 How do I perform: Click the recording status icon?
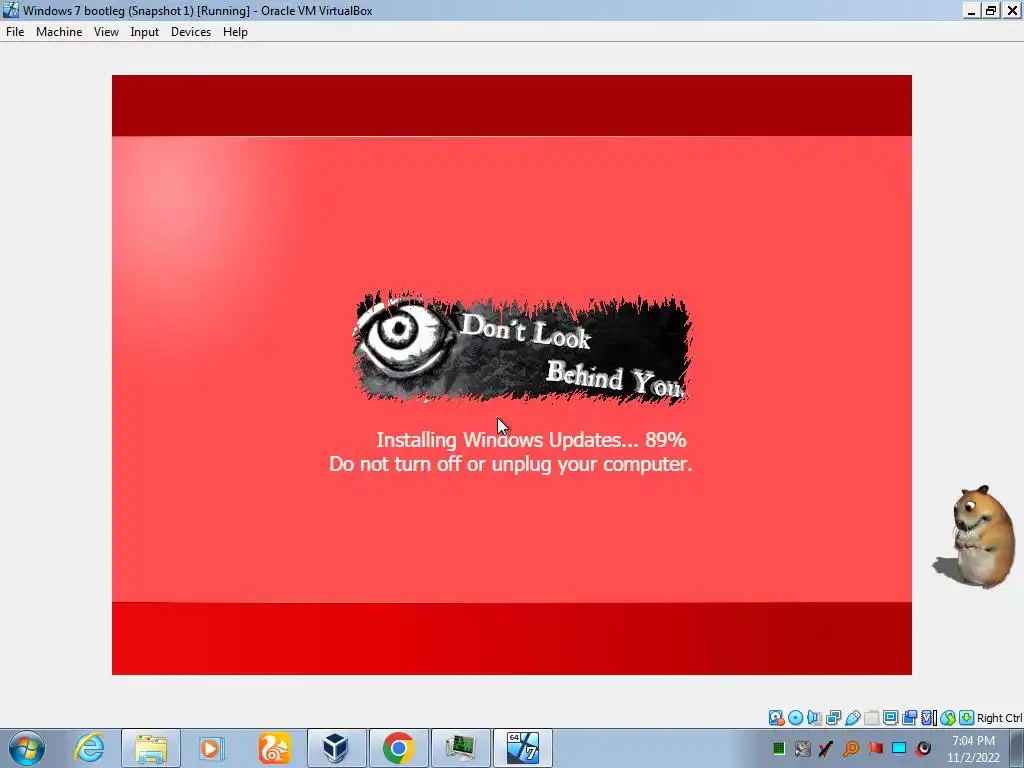[x=909, y=718]
